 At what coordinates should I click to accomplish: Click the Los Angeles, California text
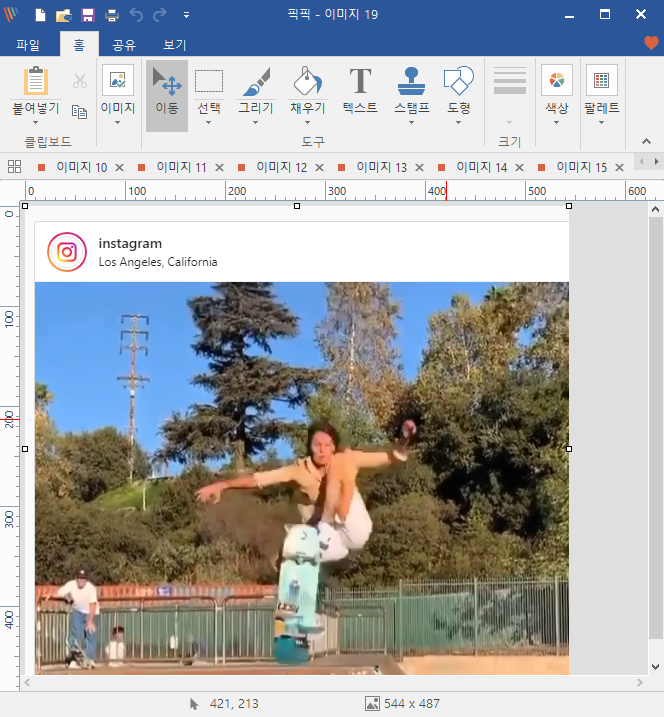[158, 262]
